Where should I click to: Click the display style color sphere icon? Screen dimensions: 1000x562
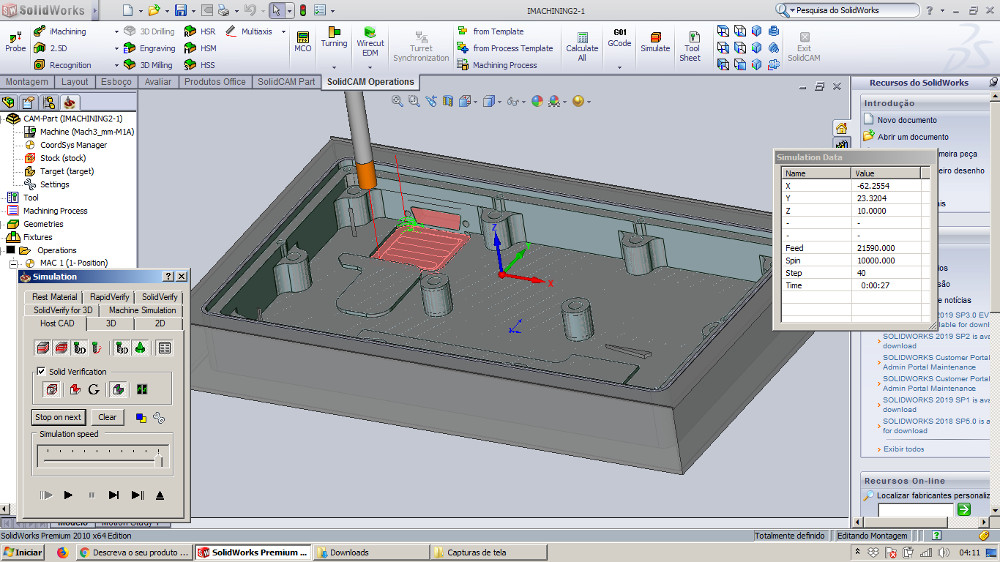[537, 101]
